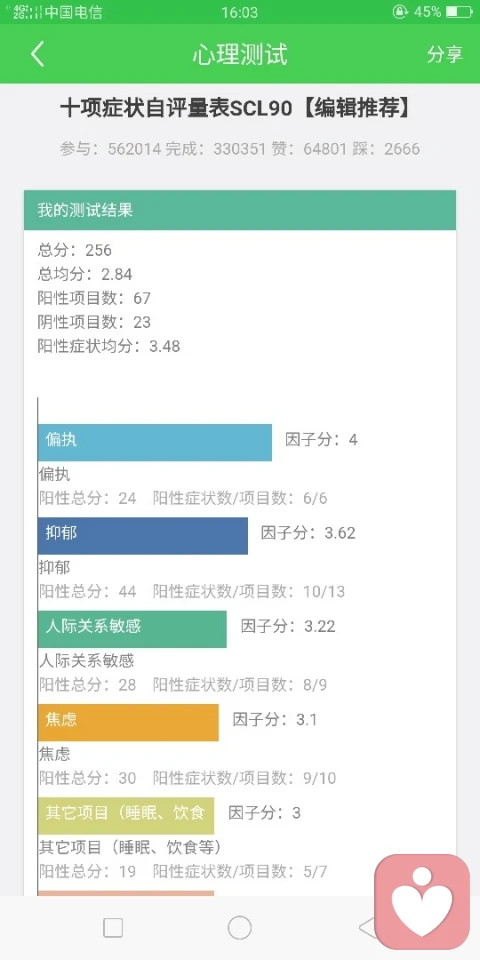
Task: Tap the 阳性症状均分: 3.48 line
Action: (109, 346)
